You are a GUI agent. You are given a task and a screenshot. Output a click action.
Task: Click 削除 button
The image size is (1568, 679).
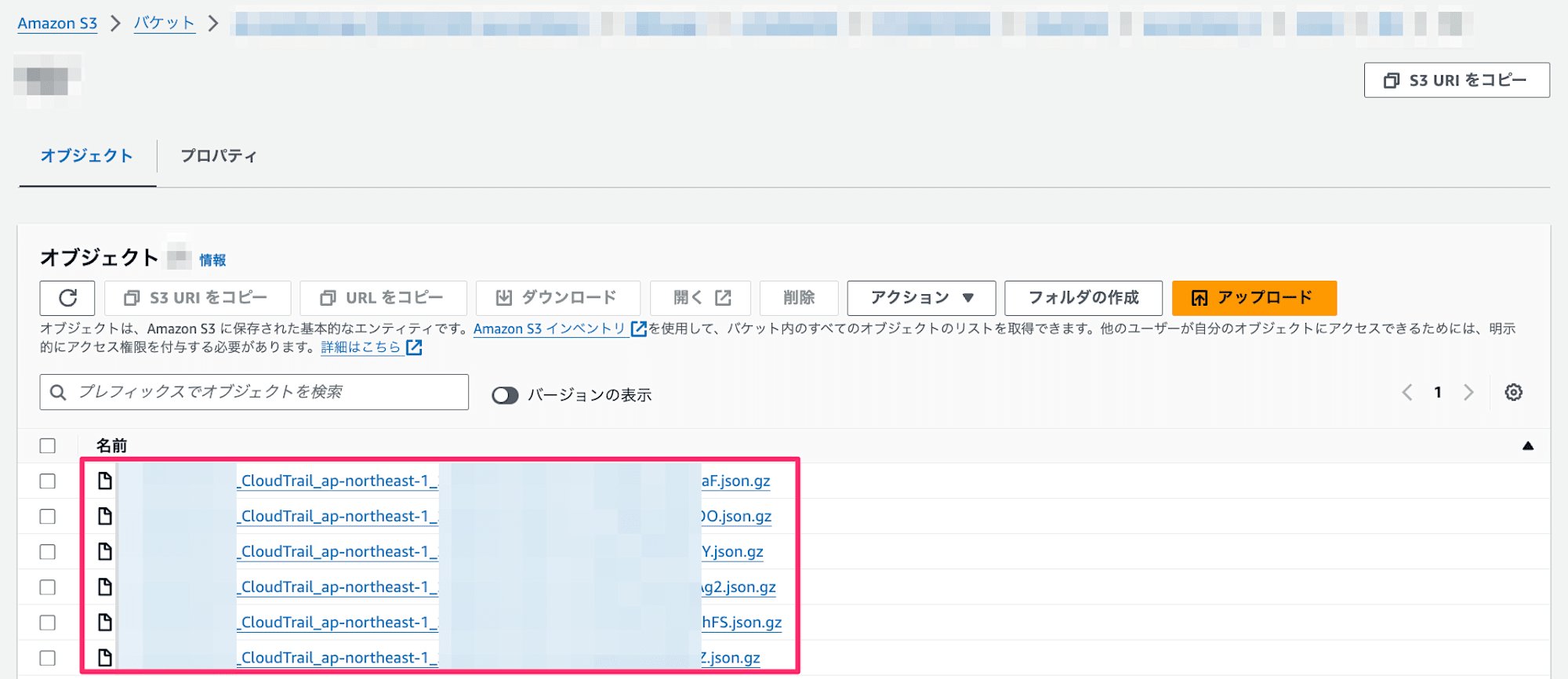pyautogui.click(x=799, y=298)
